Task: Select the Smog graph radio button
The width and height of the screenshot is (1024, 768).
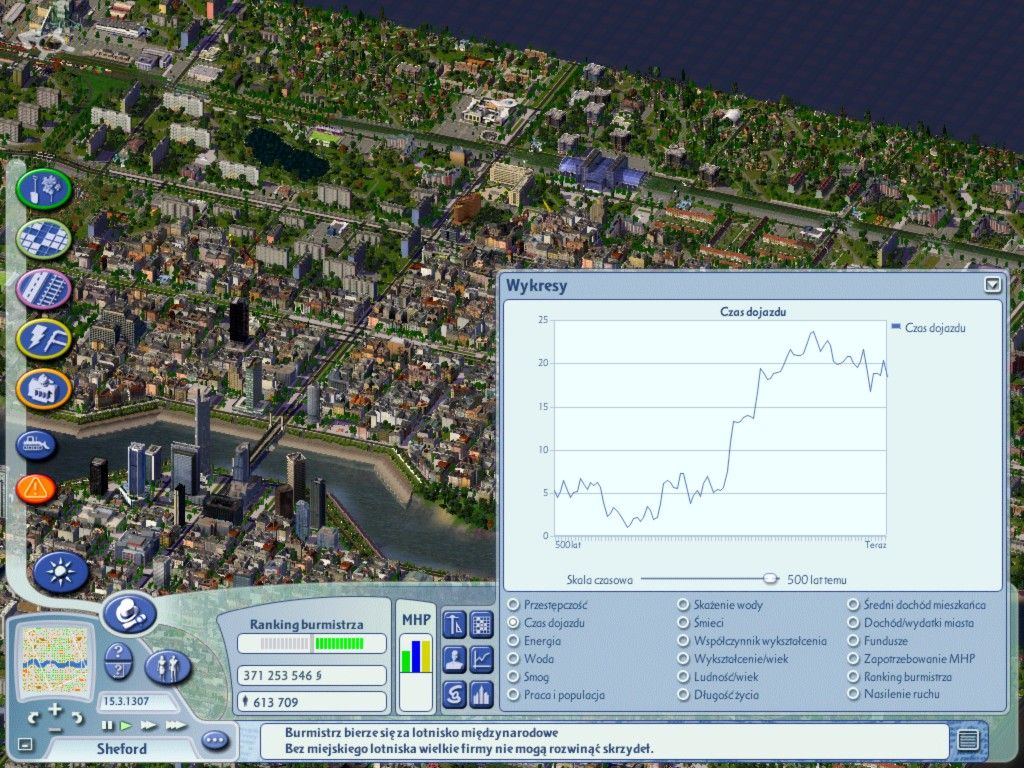Action: click(x=513, y=677)
